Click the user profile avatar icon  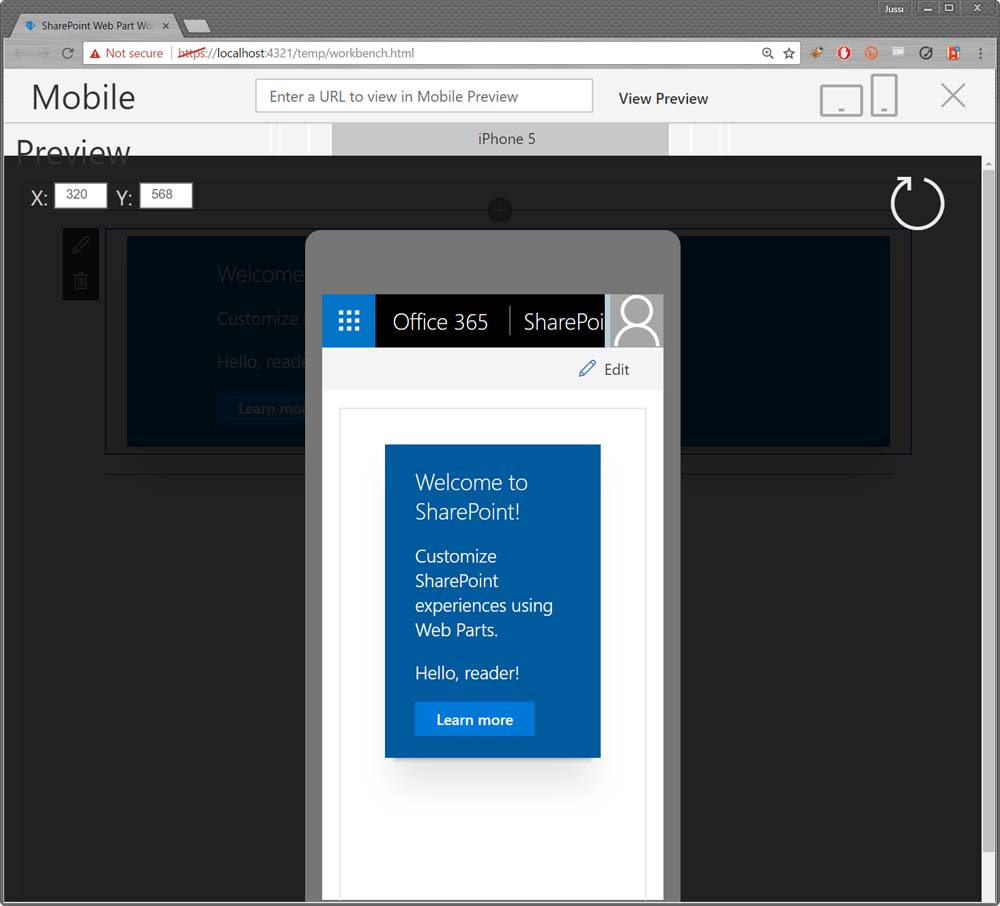(x=636, y=321)
